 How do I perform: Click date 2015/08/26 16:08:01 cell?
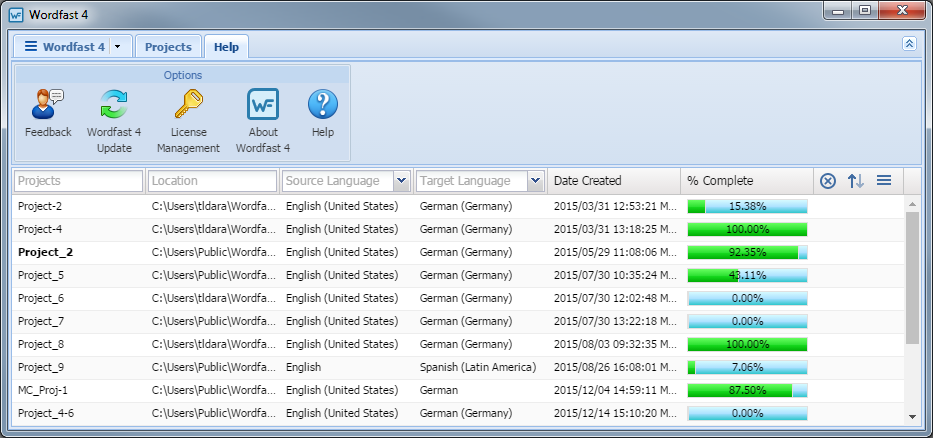[x=615, y=367]
